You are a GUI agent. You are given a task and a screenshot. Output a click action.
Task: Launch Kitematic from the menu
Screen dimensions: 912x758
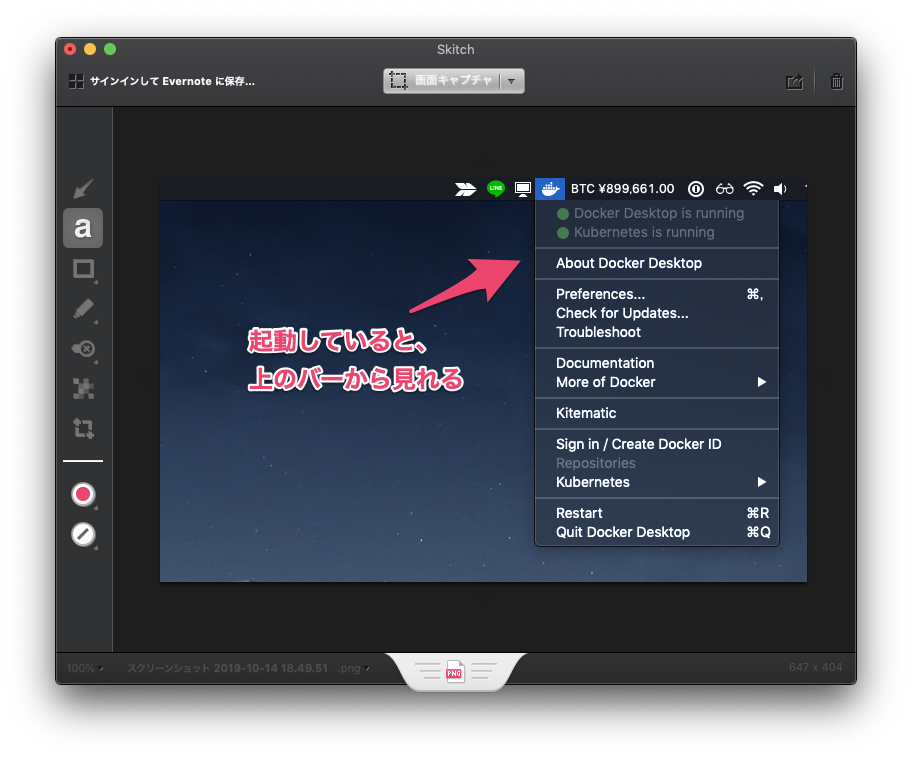pos(657,414)
